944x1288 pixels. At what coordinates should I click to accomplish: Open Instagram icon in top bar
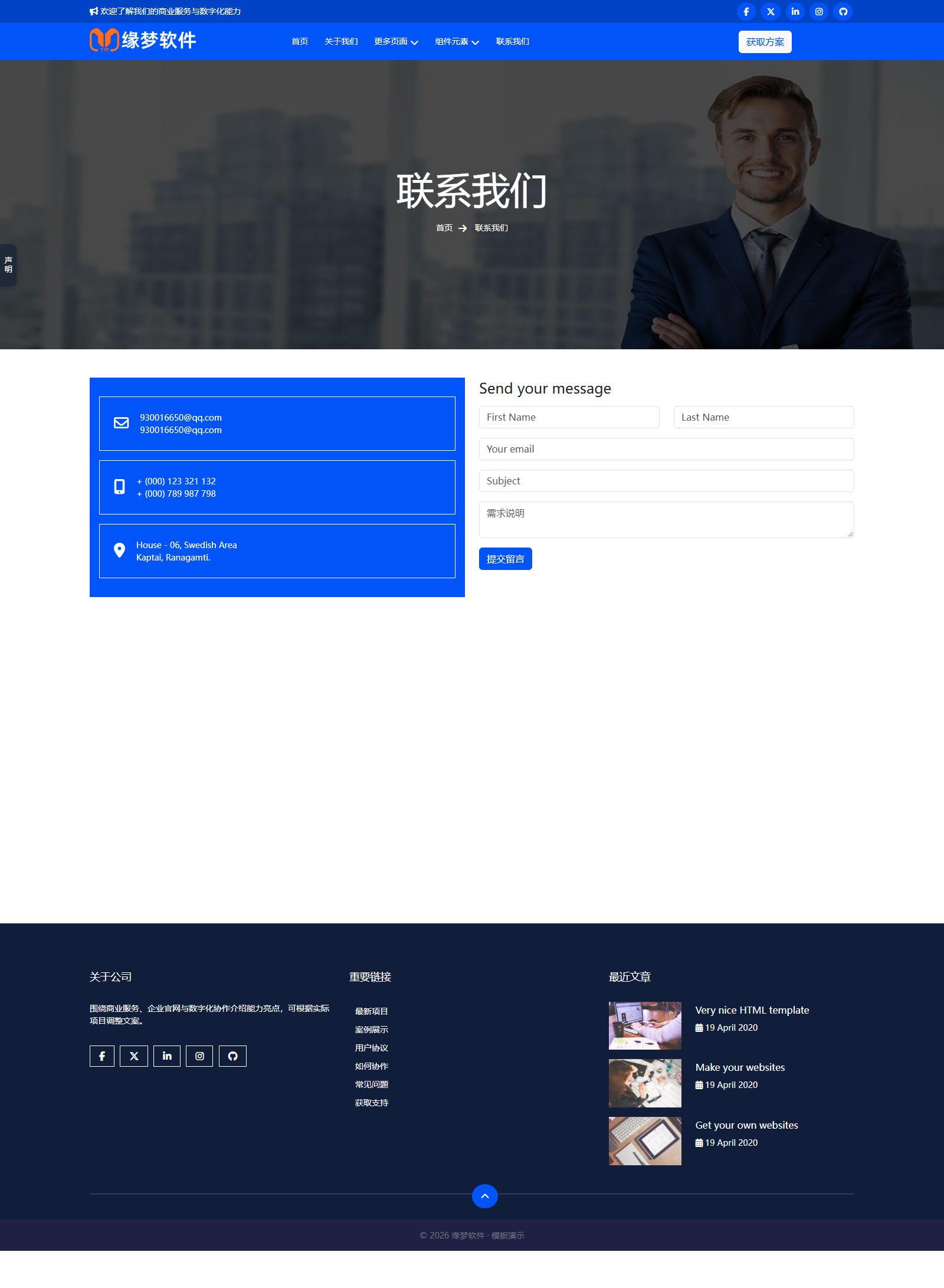[x=819, y=11]
